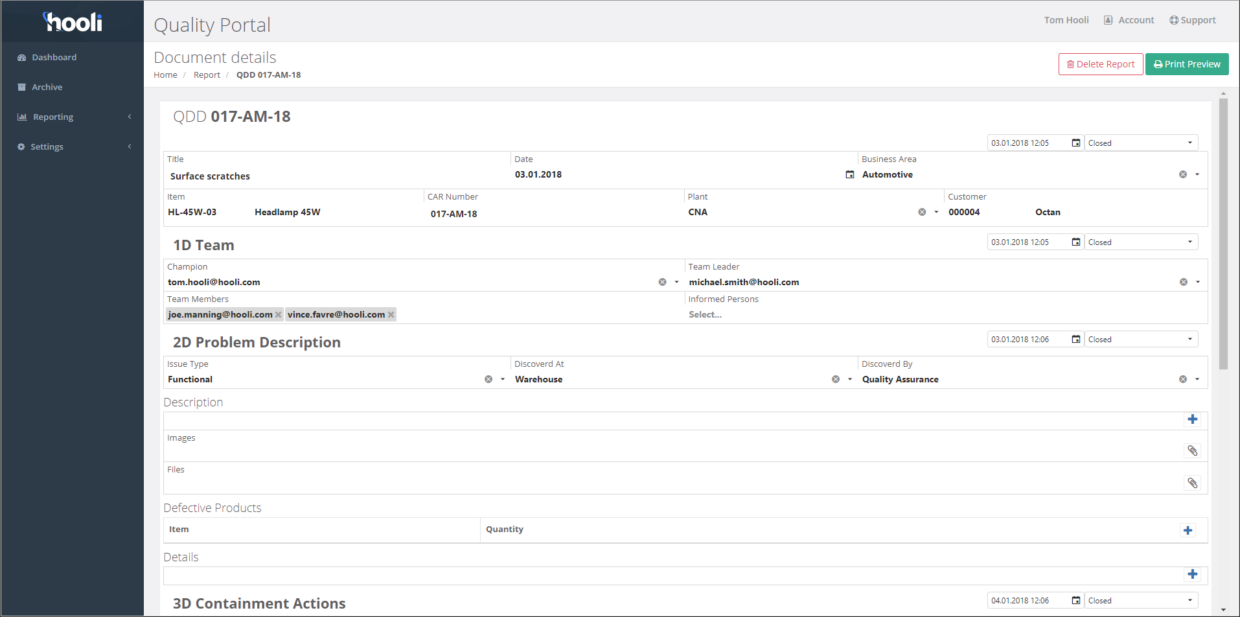
Task: Add a new Details entry
Action: click(1192, 574)
